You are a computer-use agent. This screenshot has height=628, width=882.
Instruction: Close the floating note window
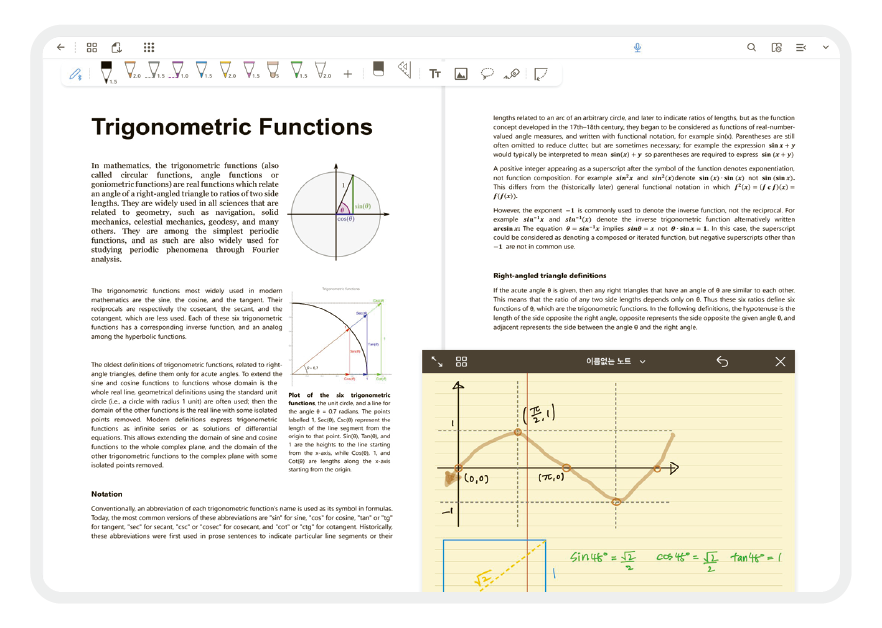point(780,361)
